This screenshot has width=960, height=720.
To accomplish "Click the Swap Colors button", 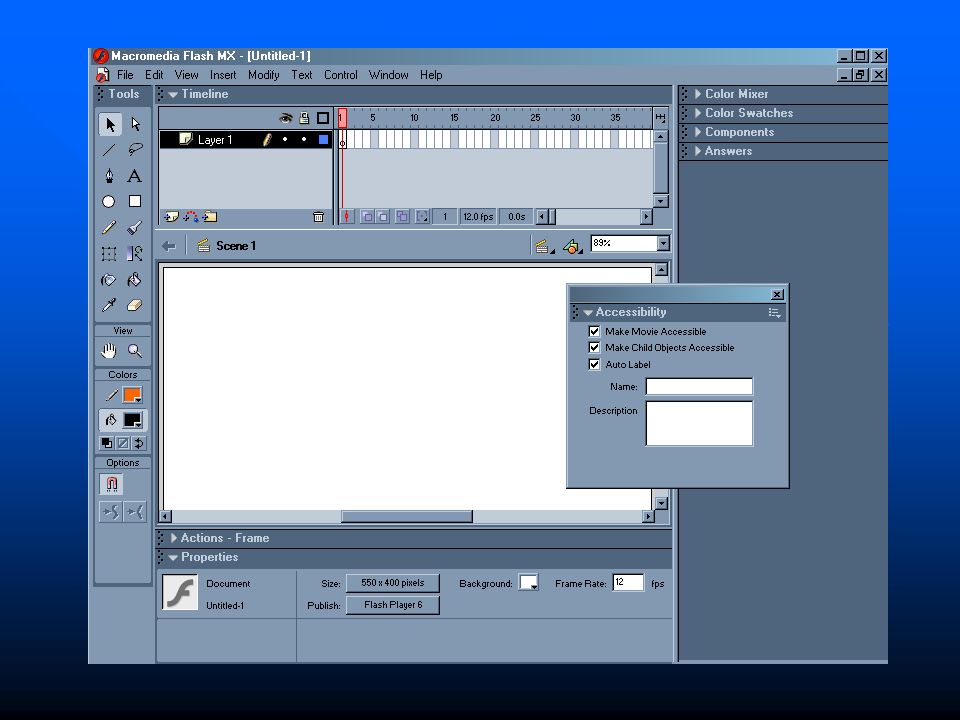I will pyautogui.click(x=139, y=443).
